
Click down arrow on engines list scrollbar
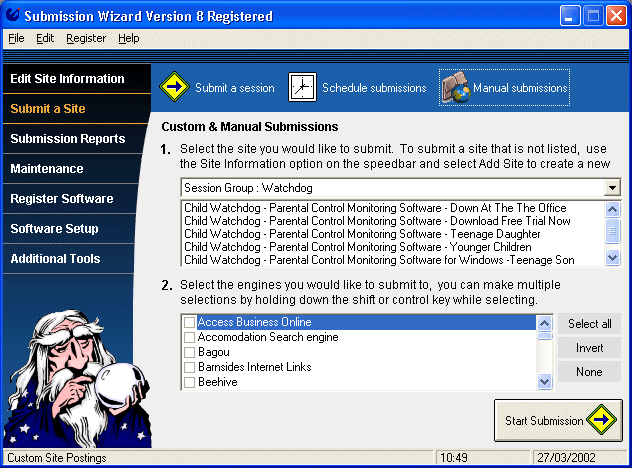click(545, 381)
